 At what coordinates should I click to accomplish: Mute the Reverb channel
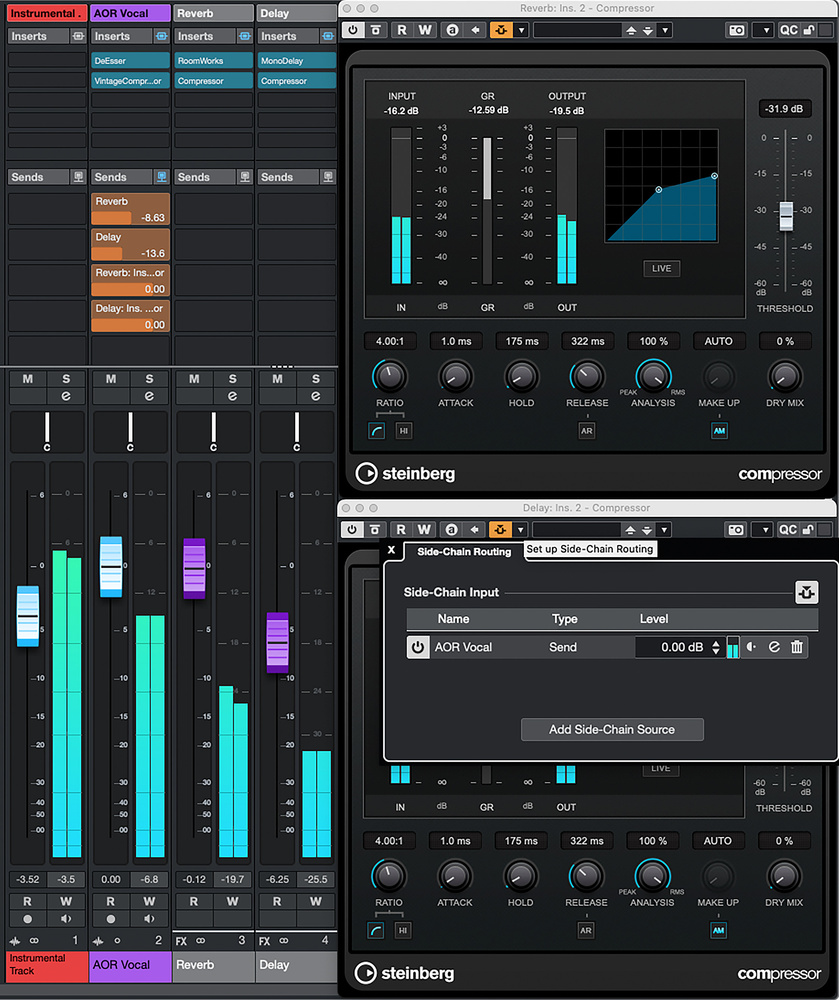coord(194,379)
